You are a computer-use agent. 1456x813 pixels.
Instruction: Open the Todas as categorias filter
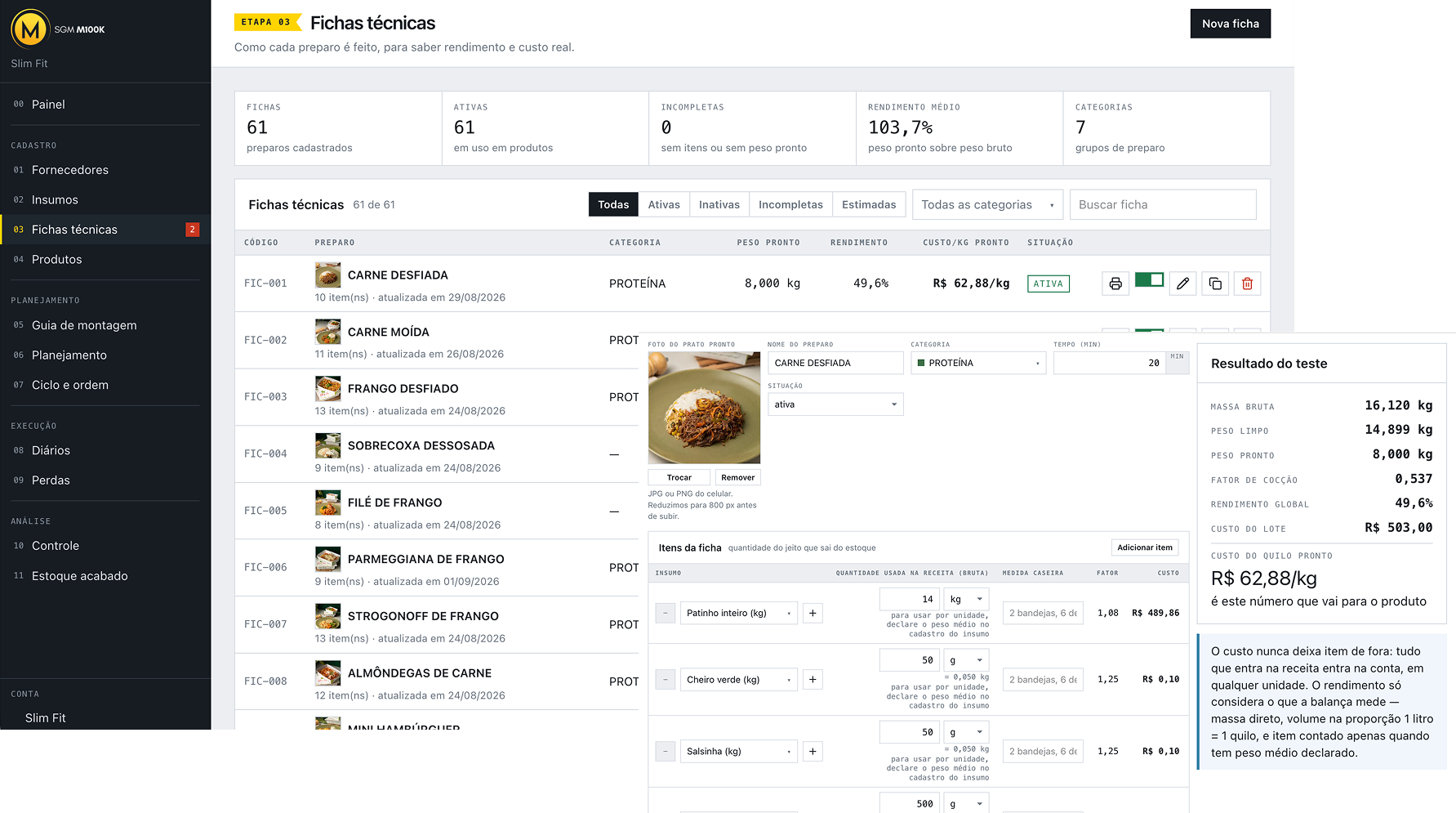point(987,205)
